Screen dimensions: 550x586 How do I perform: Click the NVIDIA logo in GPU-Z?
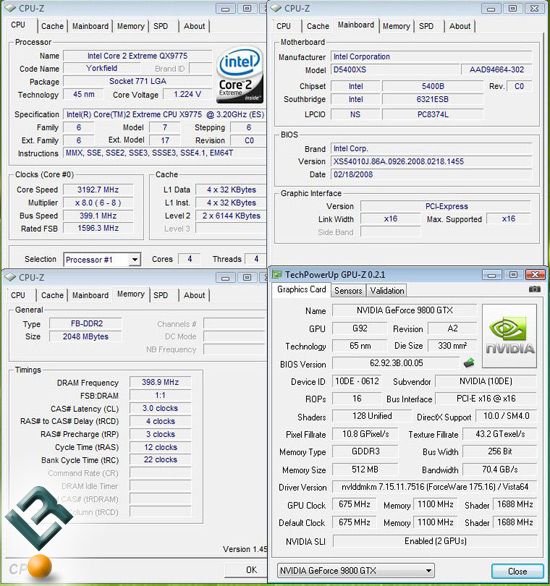click(510, 336)
